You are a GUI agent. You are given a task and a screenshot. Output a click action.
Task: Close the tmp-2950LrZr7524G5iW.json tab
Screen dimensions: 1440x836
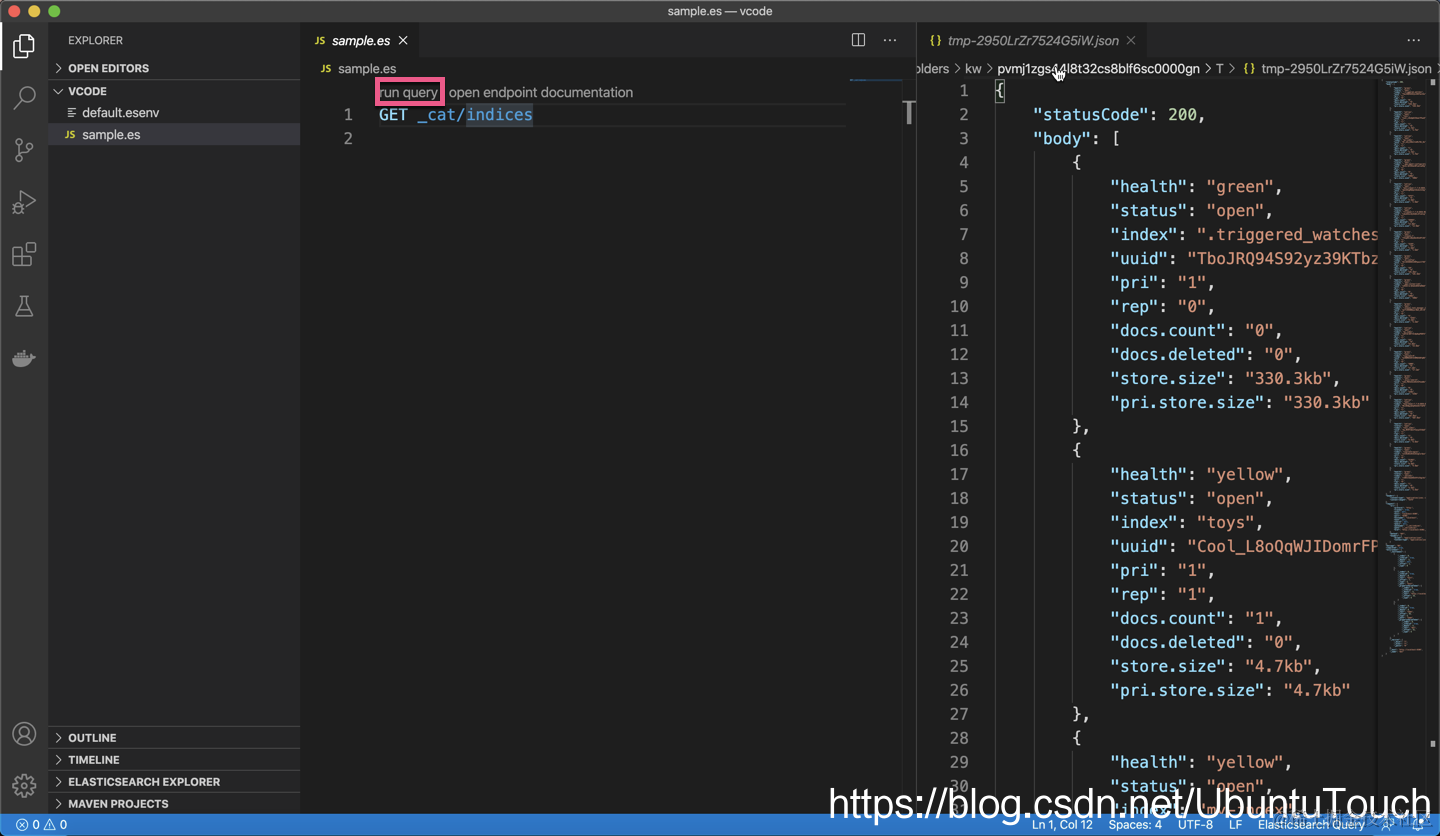click(1131, 41)
